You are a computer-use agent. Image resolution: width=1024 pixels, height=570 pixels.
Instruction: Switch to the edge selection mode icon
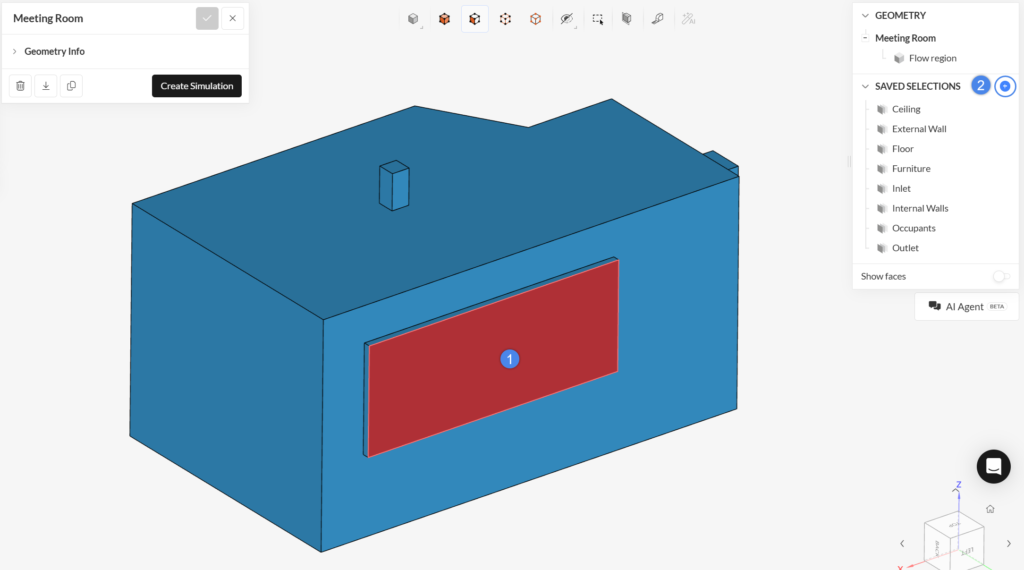(536, 19)
